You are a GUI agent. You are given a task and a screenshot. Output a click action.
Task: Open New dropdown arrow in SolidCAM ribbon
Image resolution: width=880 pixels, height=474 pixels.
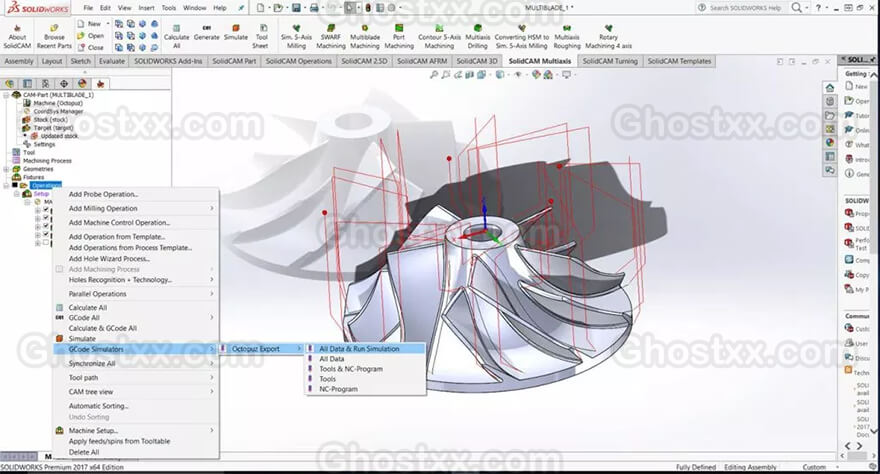(x=108, y=24)
